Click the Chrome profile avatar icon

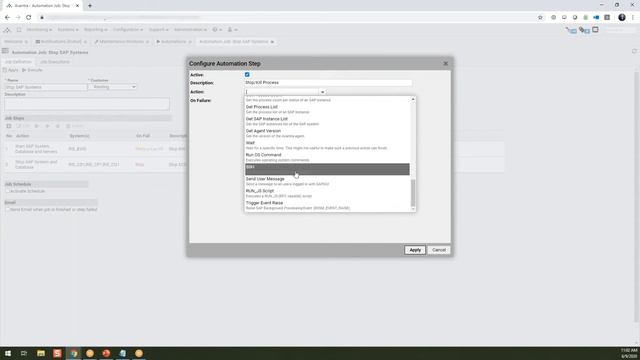(622, 17)
